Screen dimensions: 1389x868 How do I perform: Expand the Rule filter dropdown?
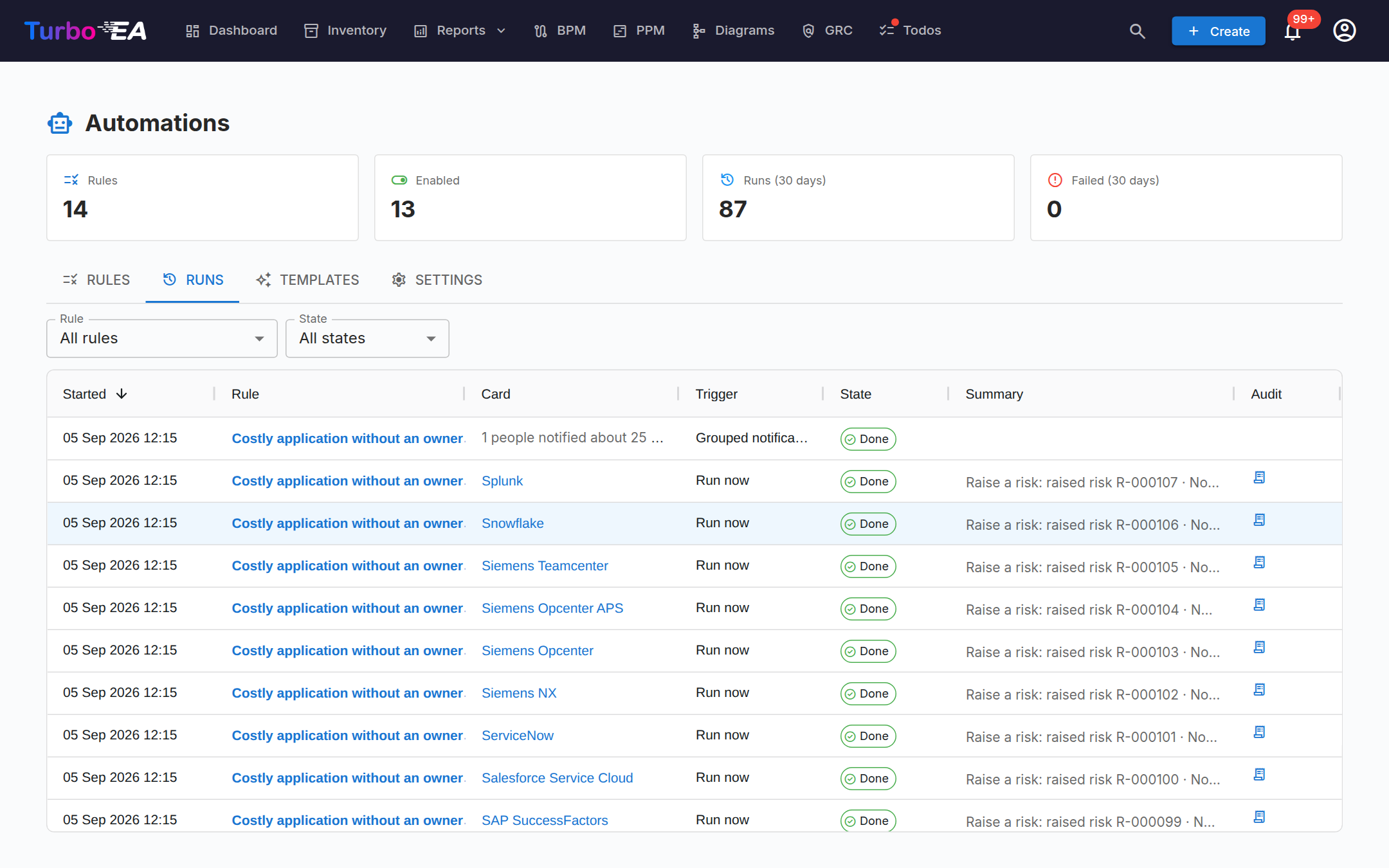tap(162, 338)
